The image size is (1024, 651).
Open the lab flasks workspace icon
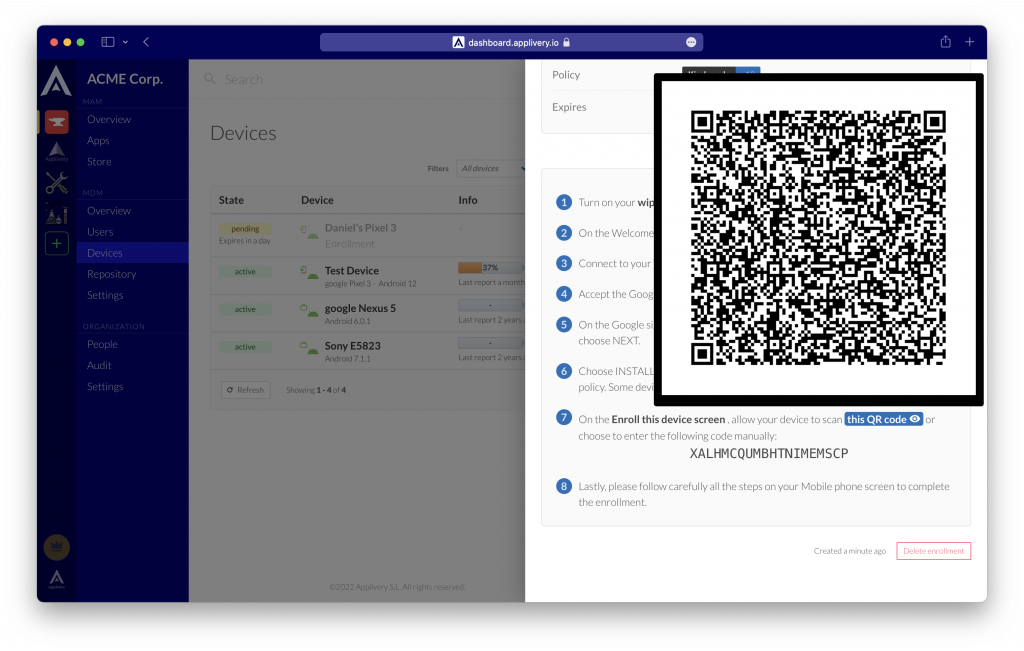56,214
